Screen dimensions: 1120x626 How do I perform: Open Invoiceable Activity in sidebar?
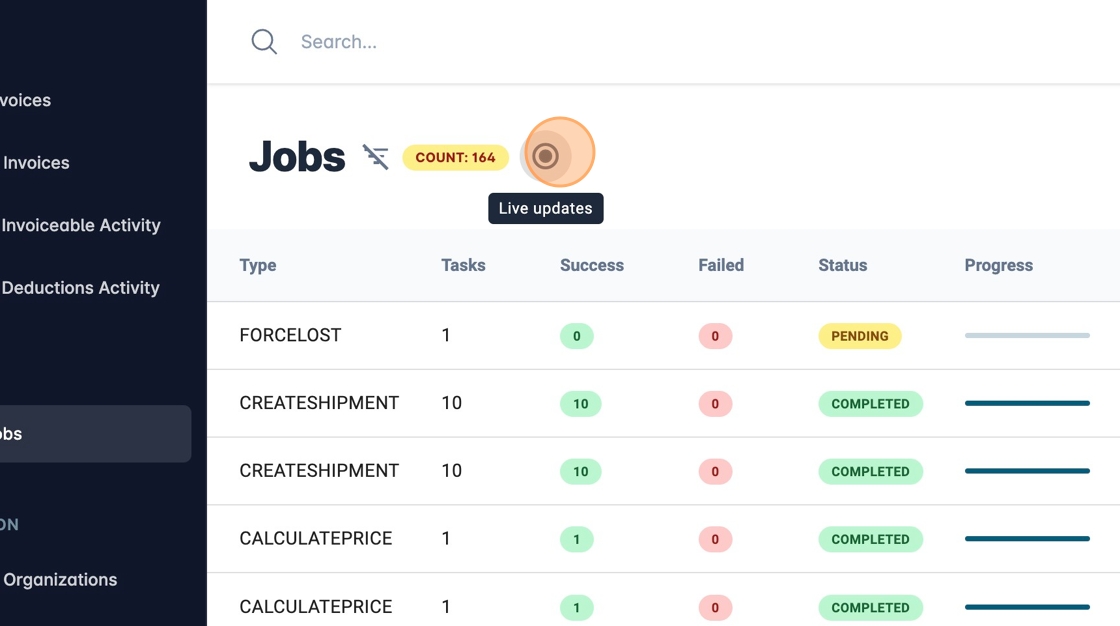point(81,225)
